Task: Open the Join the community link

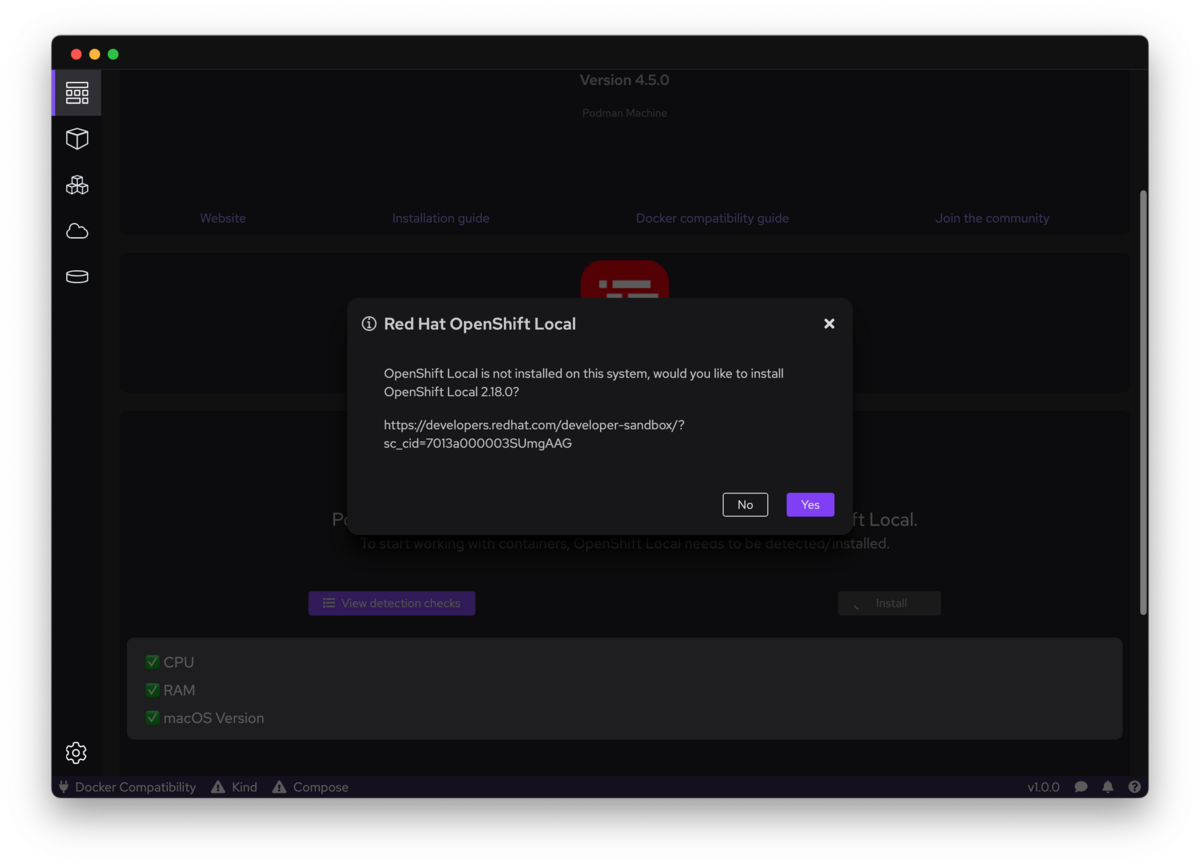Action: click(x=992, y=218)
